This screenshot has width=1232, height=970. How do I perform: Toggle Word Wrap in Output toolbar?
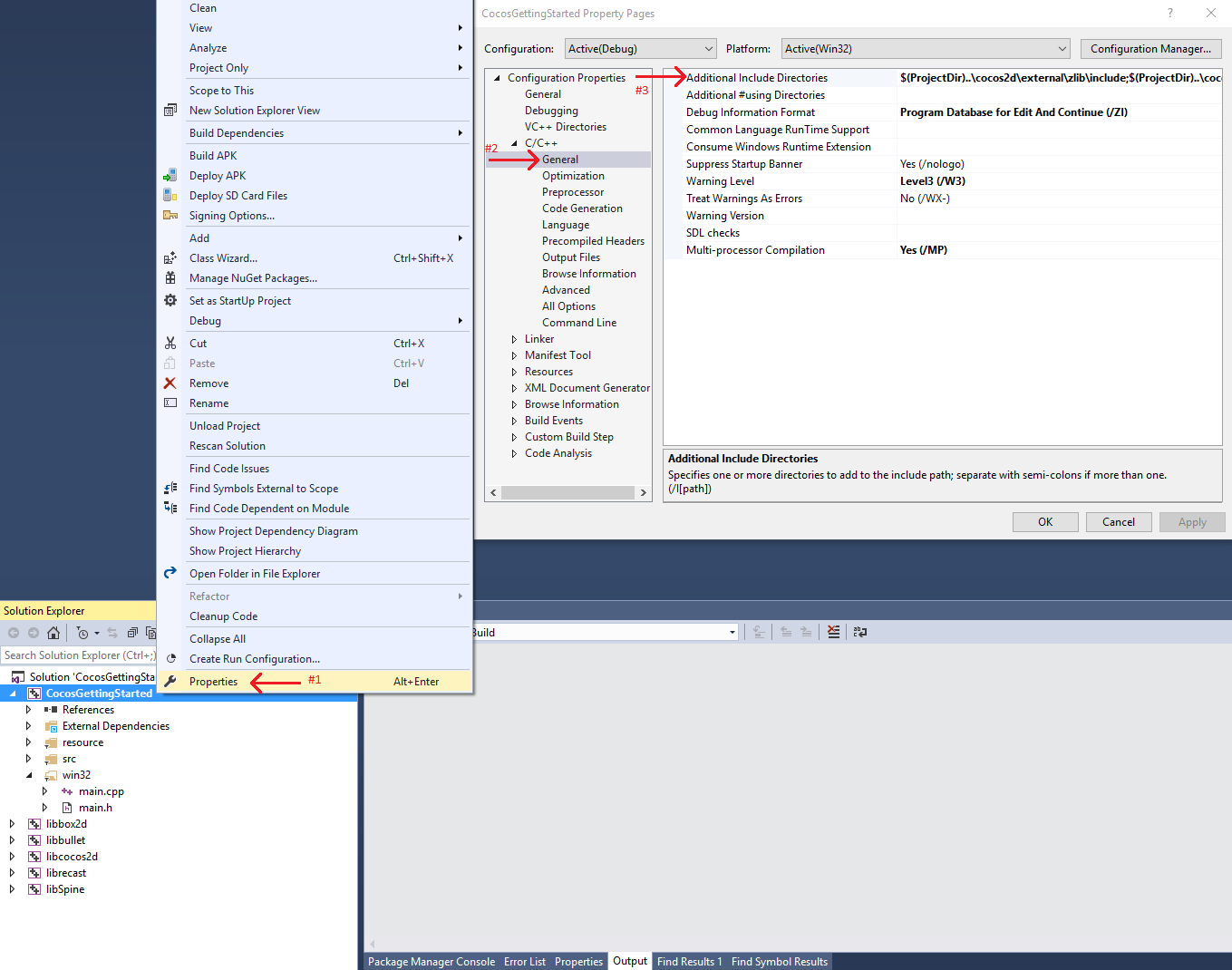pyautogui.click(x=860, y=632)
